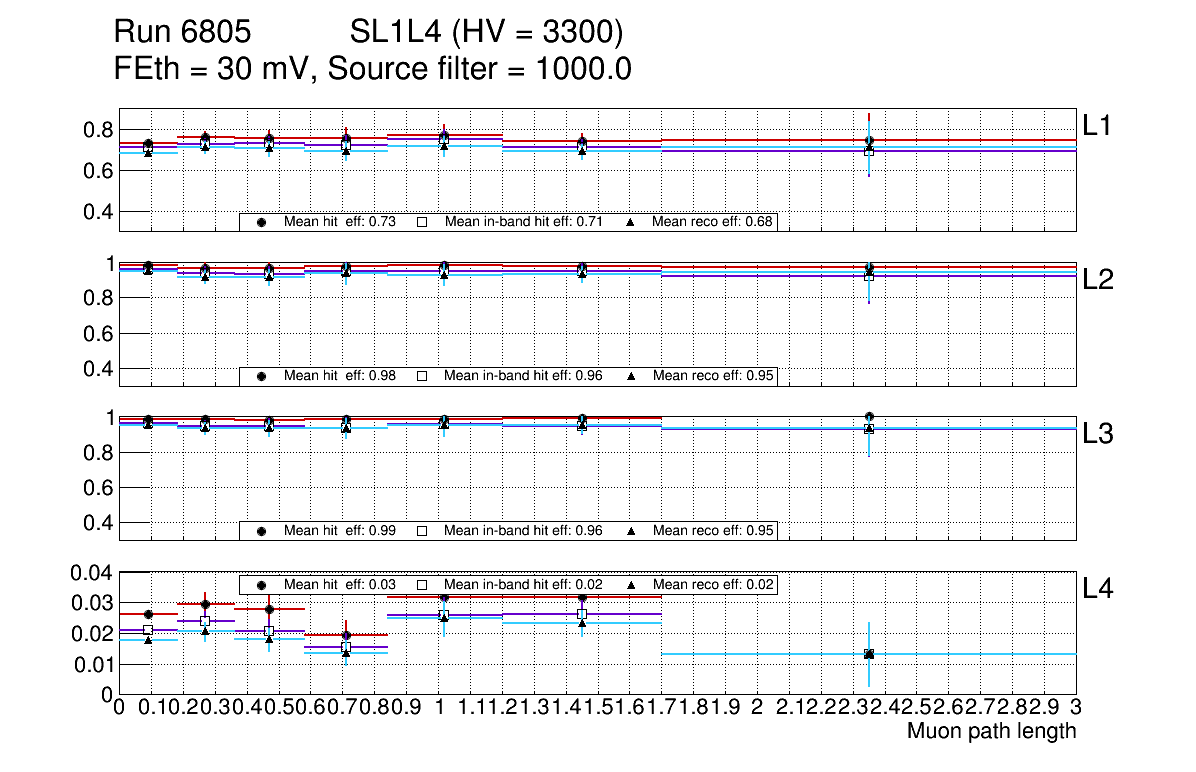Image resolution: width=1196 pixels, height=772 pixels.
Task: Click the 'Run 6805' title text
Action: [181, 33]
